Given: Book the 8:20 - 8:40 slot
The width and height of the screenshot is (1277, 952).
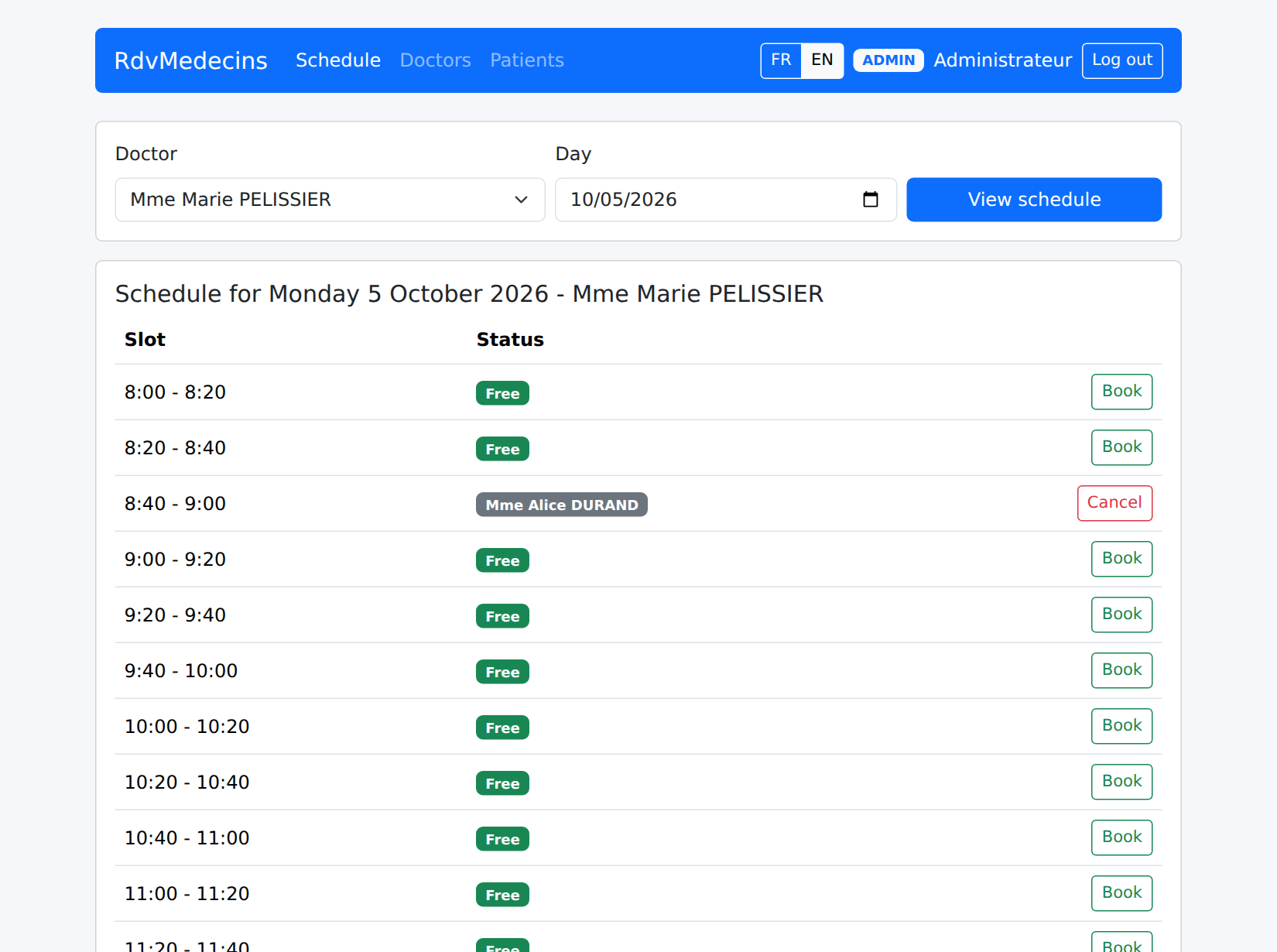Looking at the screenshot, I should 1121,447.
